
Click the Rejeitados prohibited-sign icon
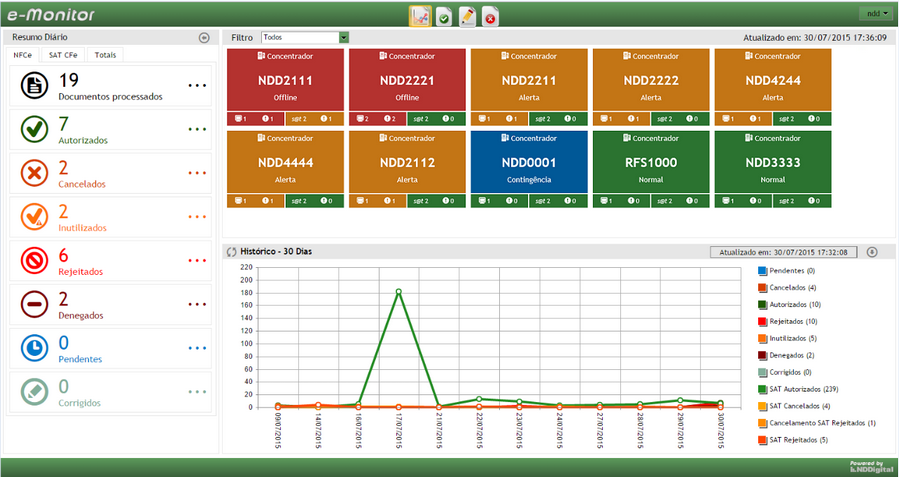coord(34,261)
